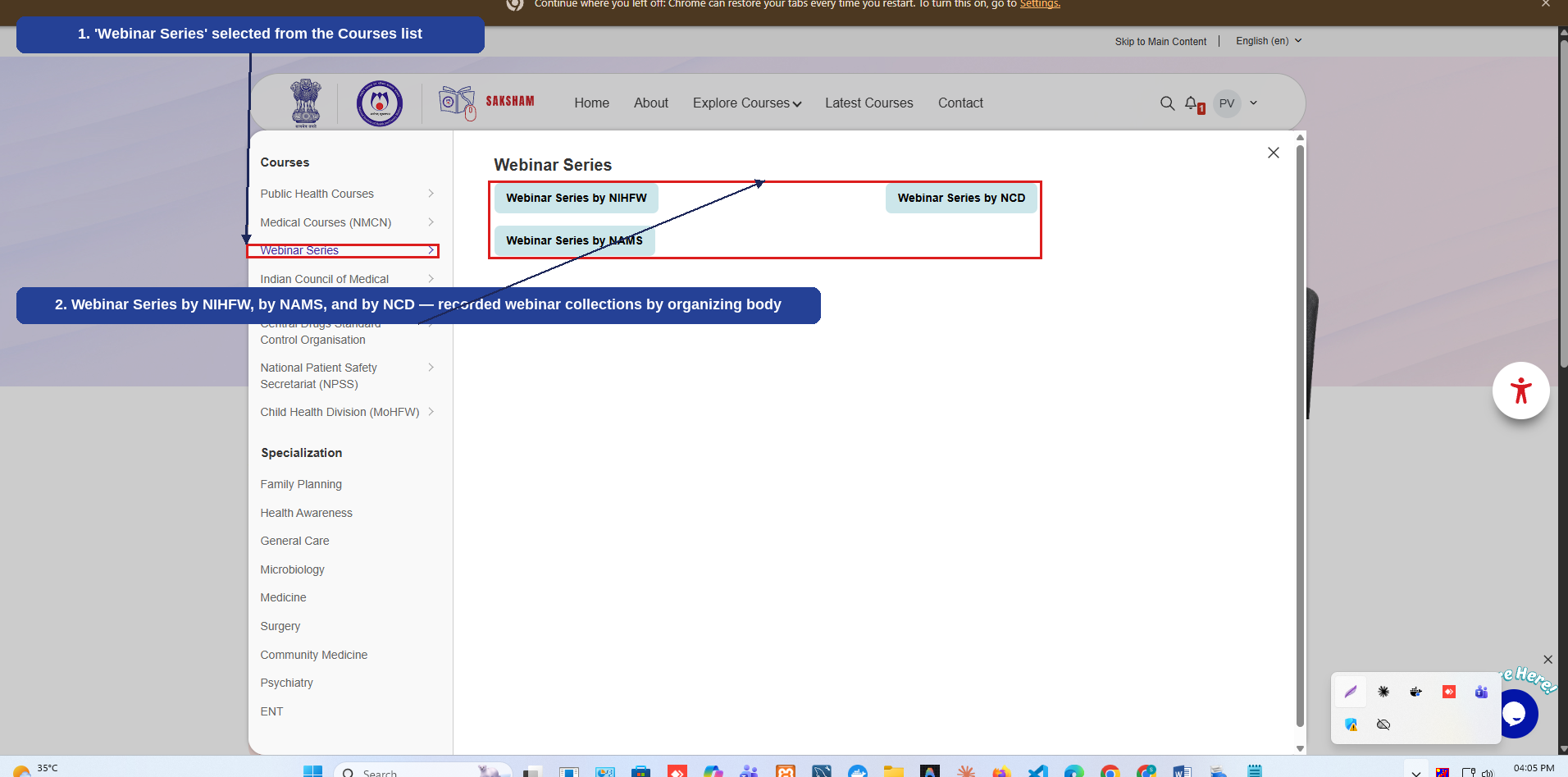Click the PV user avatar

[x=1227, y=103]
